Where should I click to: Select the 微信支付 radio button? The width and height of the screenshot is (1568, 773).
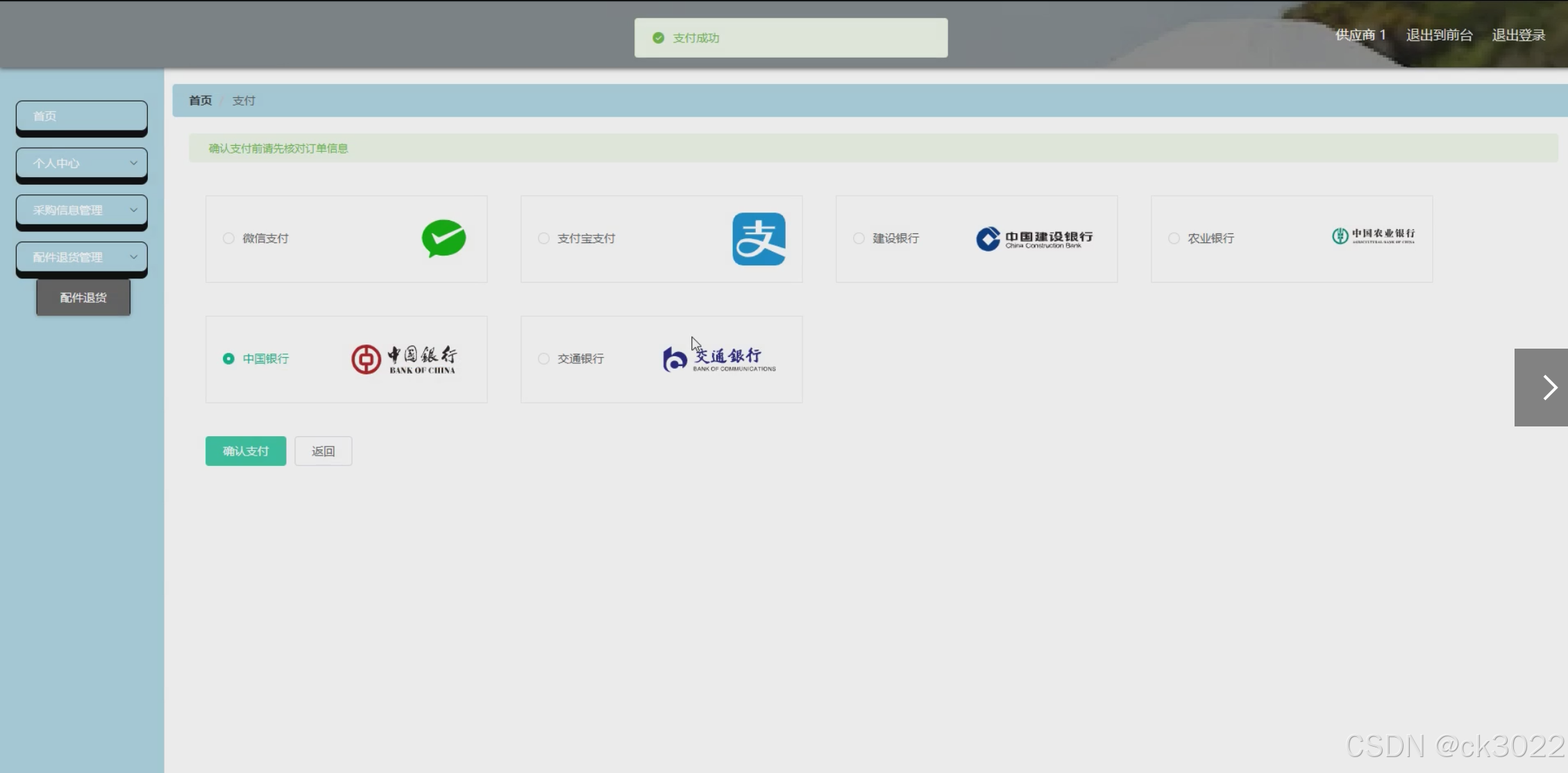228,238
